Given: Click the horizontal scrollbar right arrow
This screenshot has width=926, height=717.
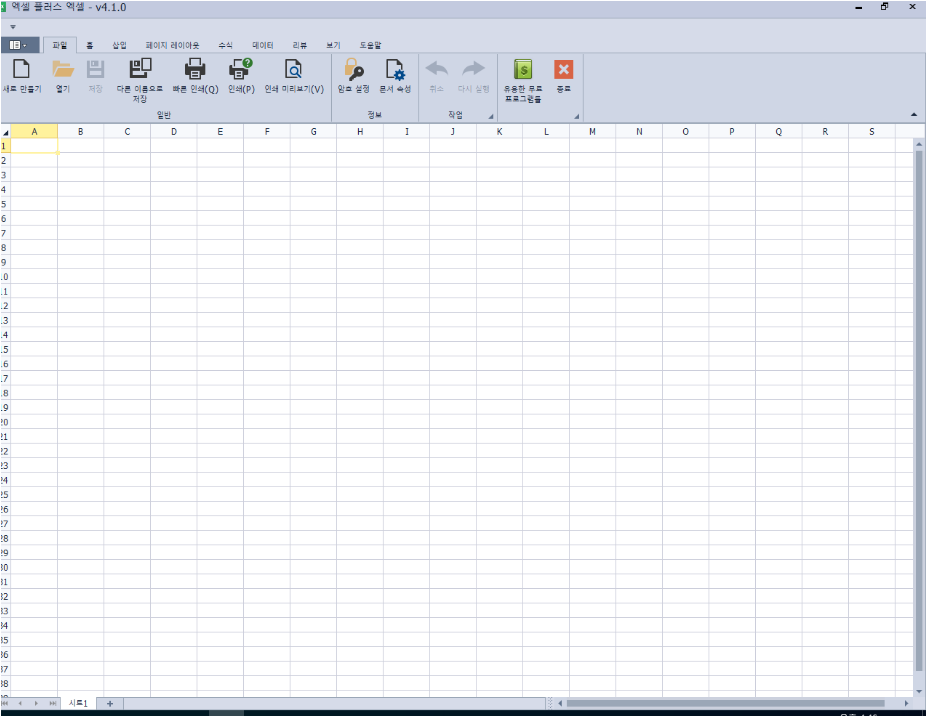Looking at the screenshot, I should pyautogui.click(x=907, y=703).
